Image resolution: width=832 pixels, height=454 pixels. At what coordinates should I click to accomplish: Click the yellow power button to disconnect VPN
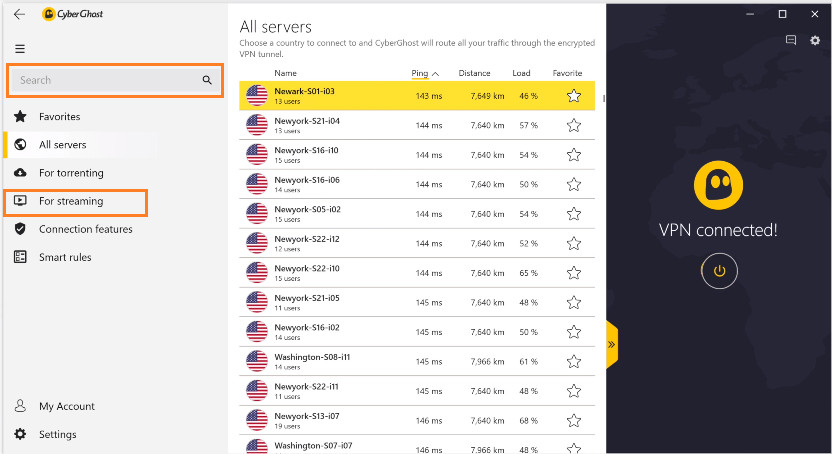coord(718,271)
